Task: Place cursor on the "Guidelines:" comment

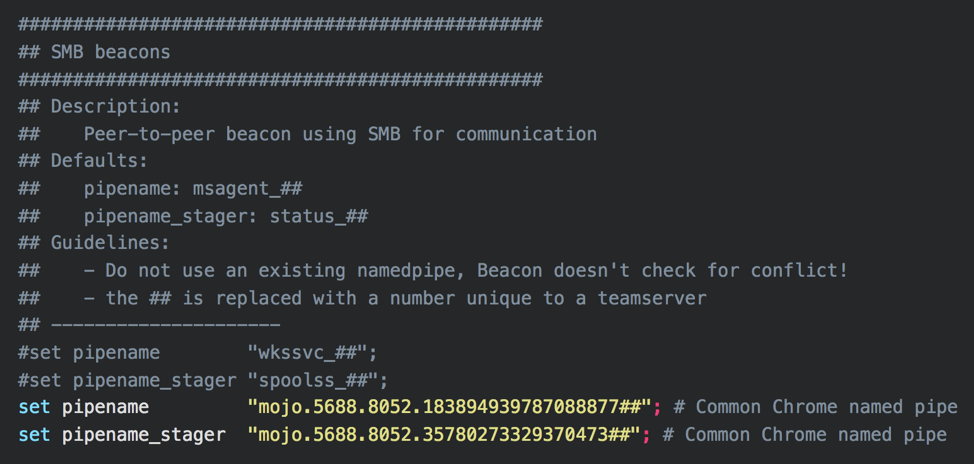Action: pos(110,243)
